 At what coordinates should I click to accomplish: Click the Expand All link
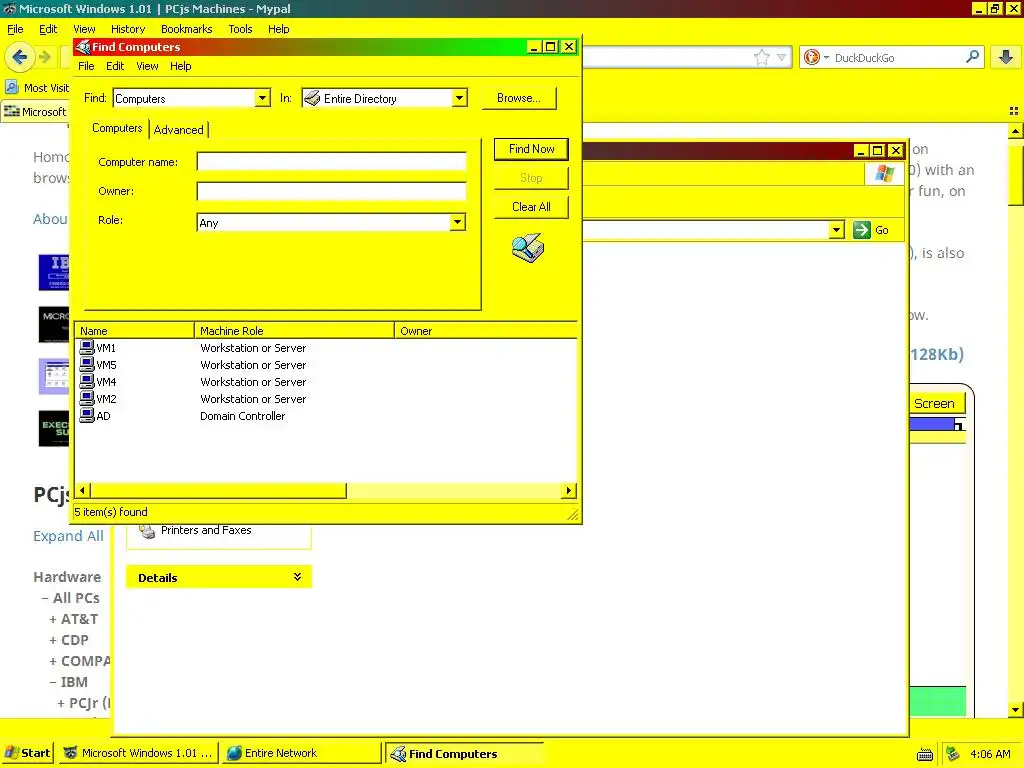[x=68, y=536]
